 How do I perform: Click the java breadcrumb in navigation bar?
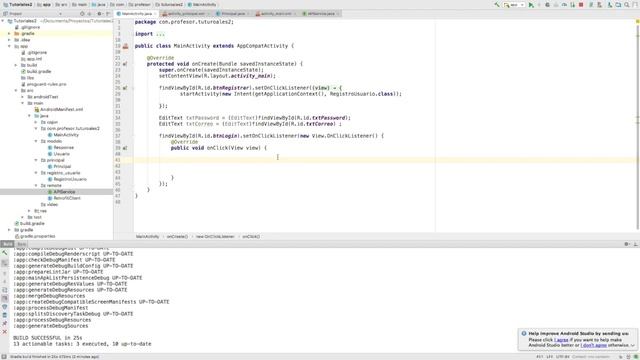click(x=98, y=4)
